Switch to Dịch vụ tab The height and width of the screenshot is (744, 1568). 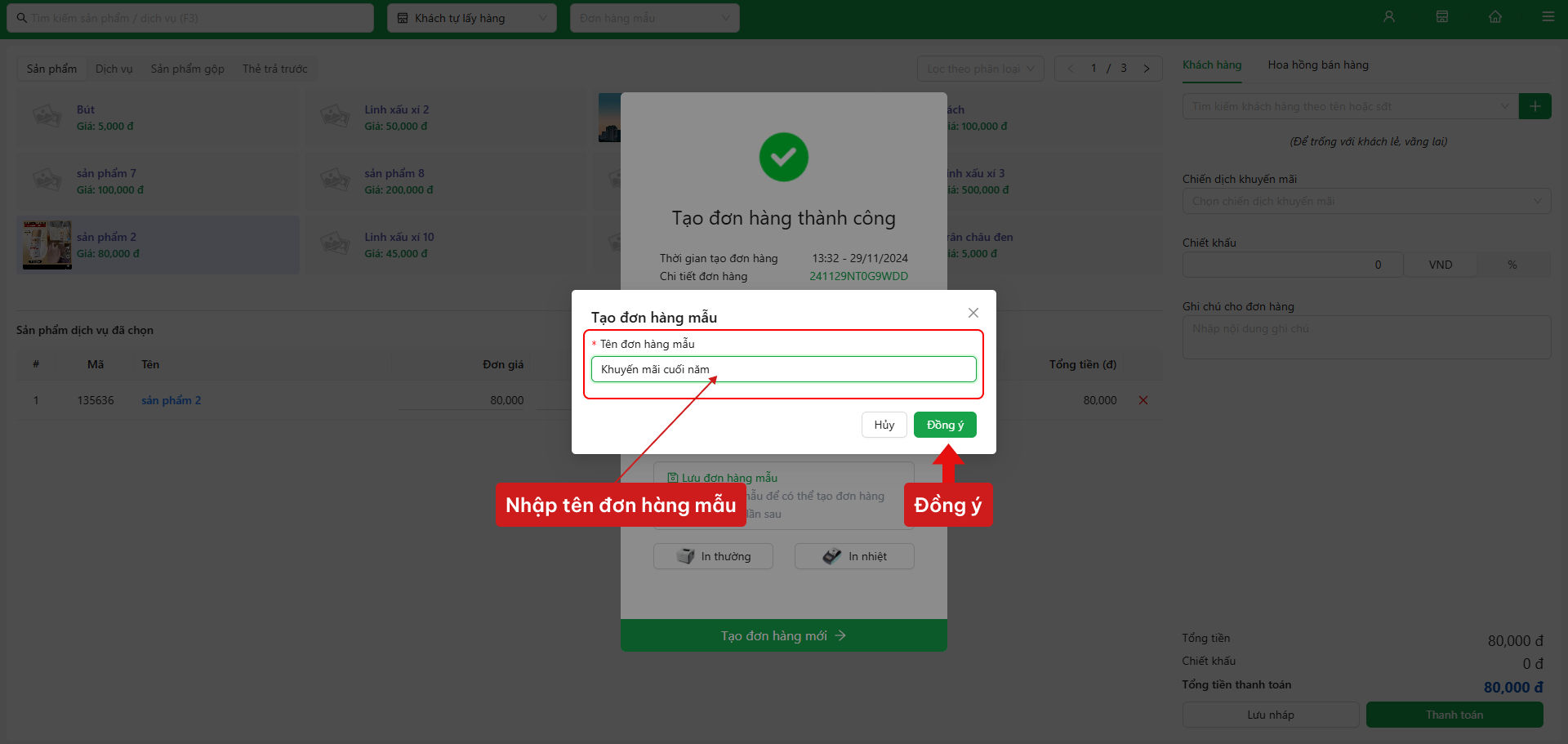click(114, 69)
